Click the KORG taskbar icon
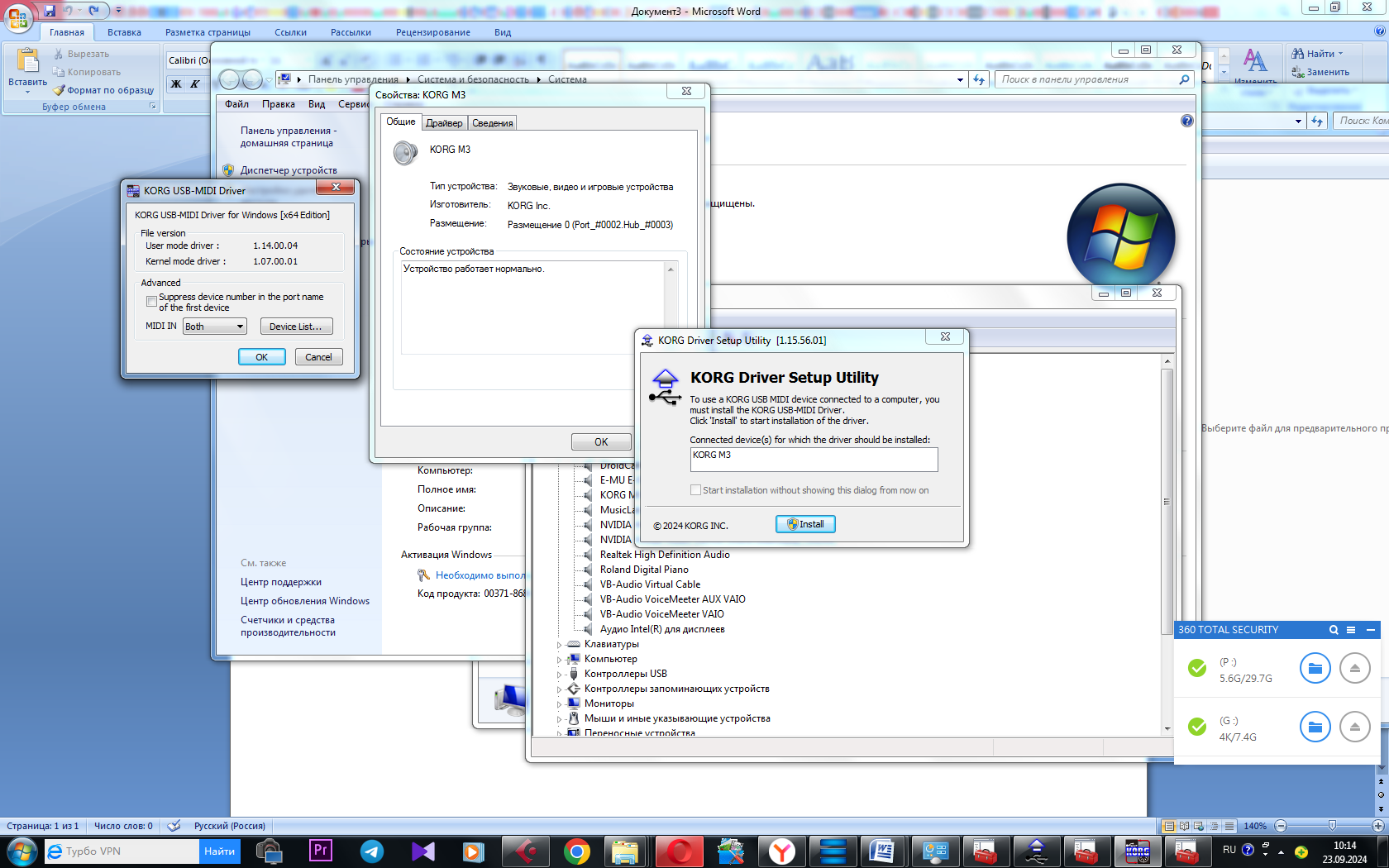This screenshot has height=868, width=1389. tap(1138, 851)
